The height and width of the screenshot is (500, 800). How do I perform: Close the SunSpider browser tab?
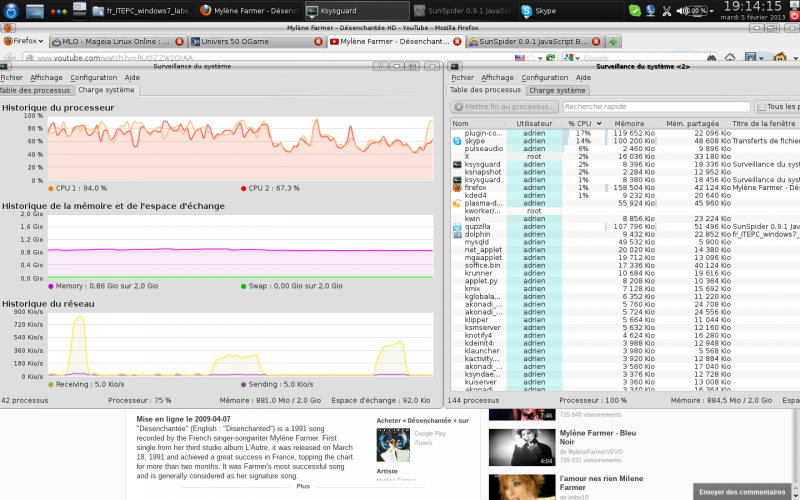[x=596, y=41]
